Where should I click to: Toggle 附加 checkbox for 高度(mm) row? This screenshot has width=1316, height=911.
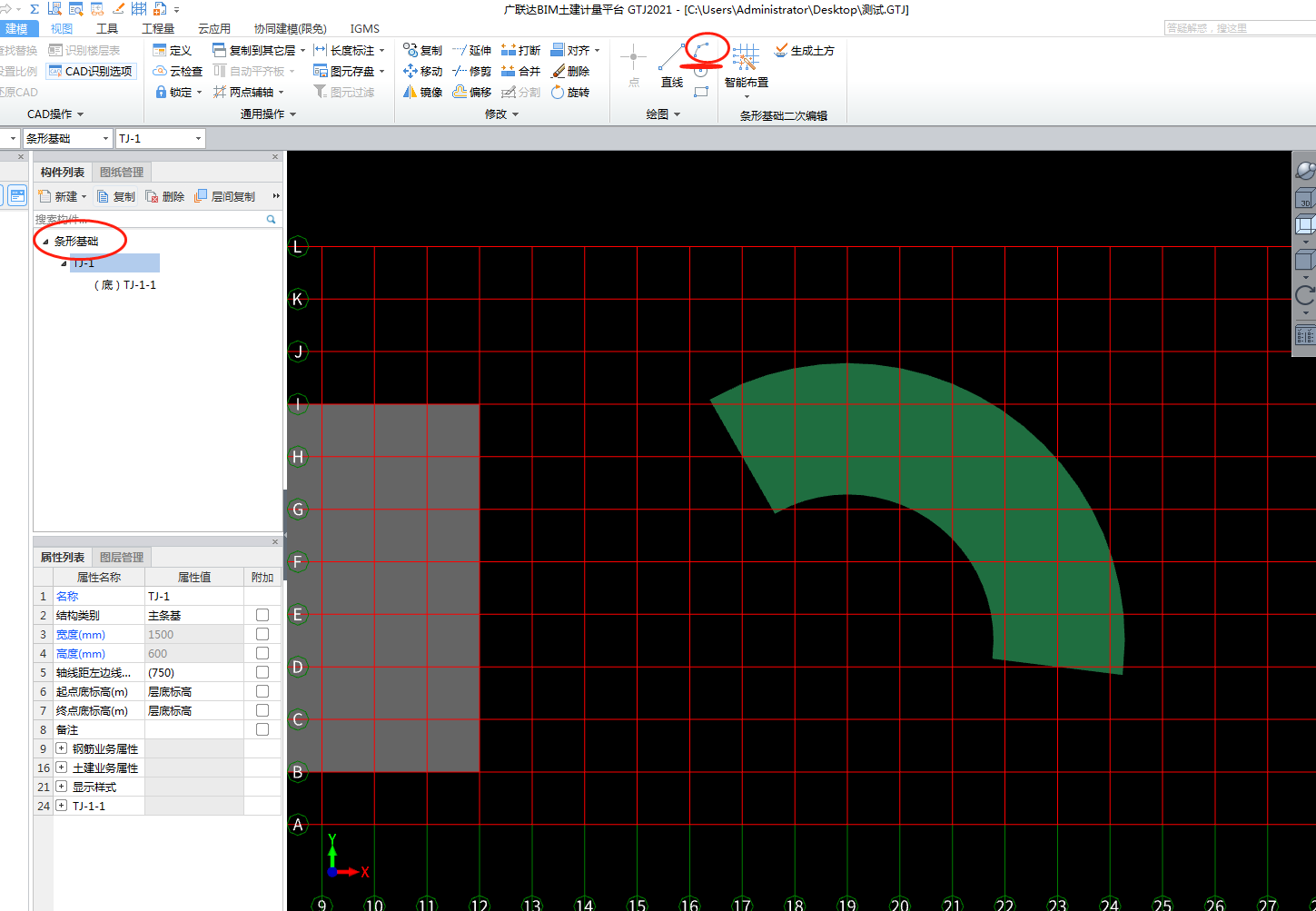coord(262,653)
